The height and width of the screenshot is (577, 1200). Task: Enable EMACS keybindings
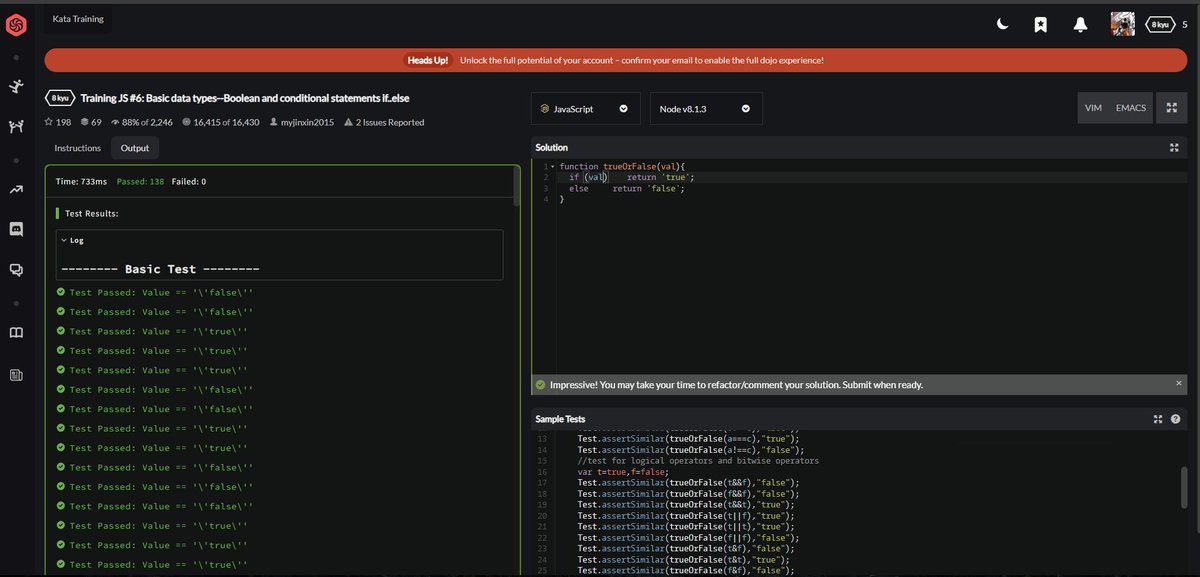(1131, 108)
